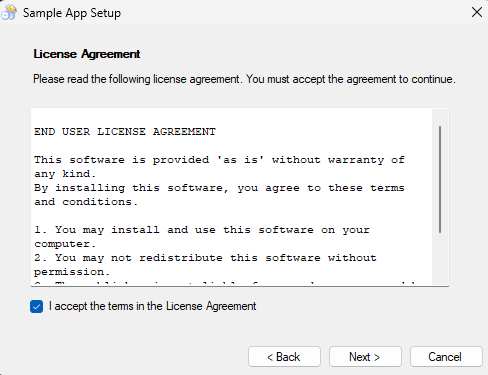Click the 'Please read the following license agreement' text
This screenshot has width=488, height=375.
(136, 79)
